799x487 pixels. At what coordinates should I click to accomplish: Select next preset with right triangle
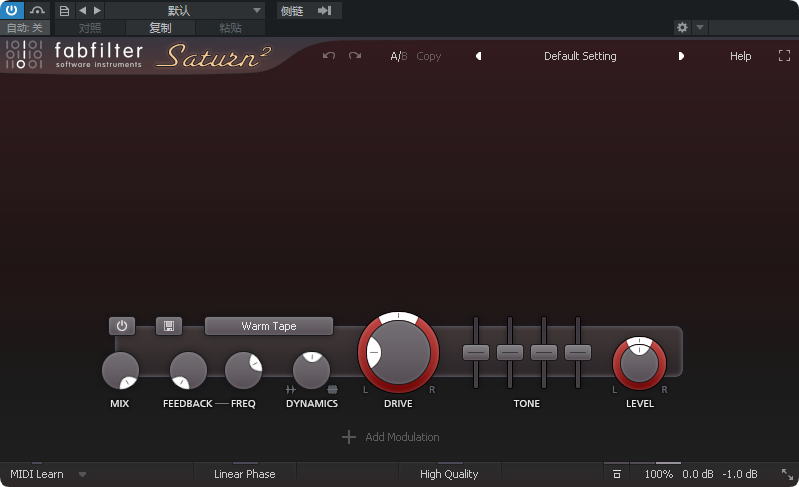click(x=681, y=56)
